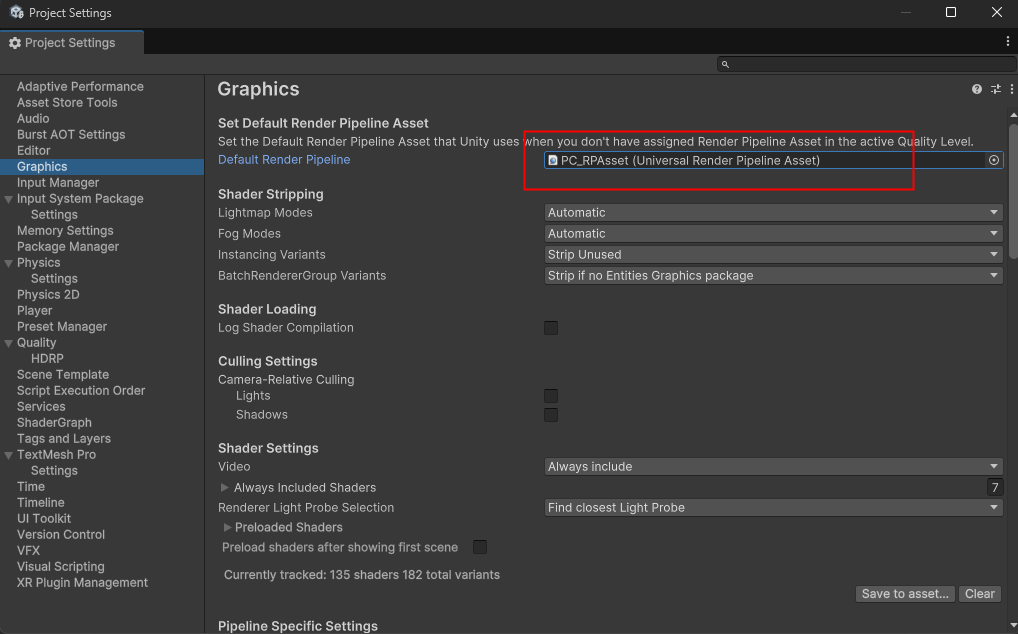Select the Graphics settings category
Image resolution: width=1018 pixels, height=634 pixels.
102,167
